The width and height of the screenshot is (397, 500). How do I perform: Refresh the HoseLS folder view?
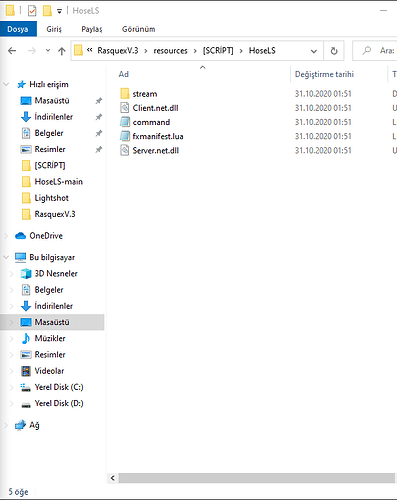334,51
